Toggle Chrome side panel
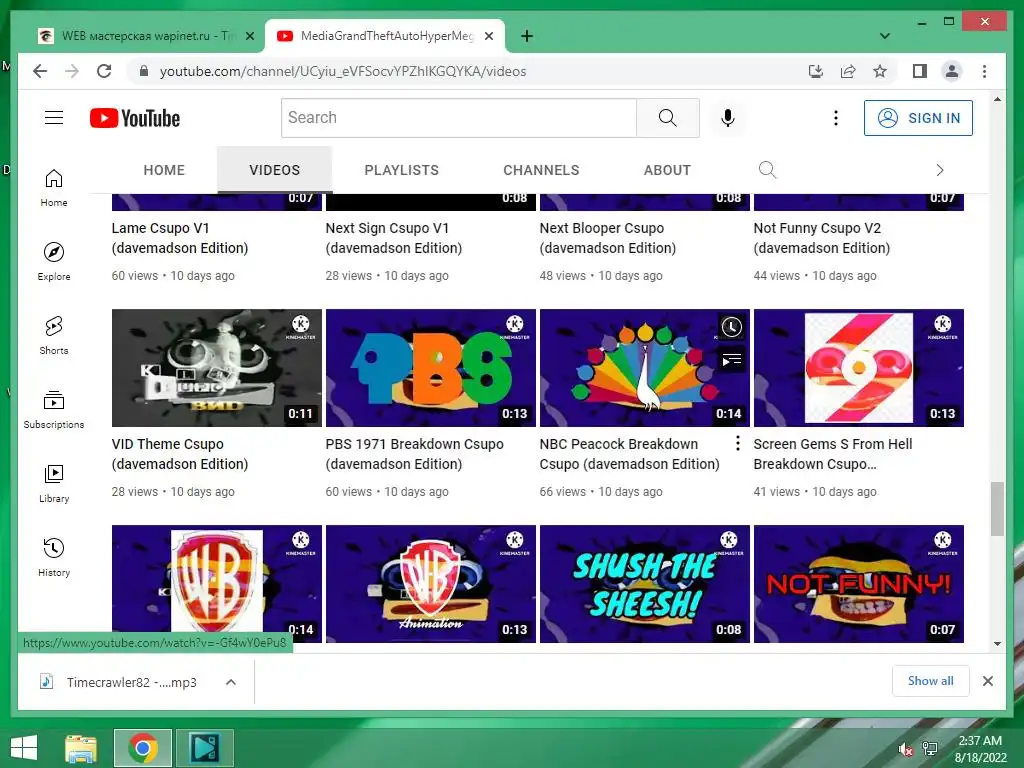 [x=920, y=71]
